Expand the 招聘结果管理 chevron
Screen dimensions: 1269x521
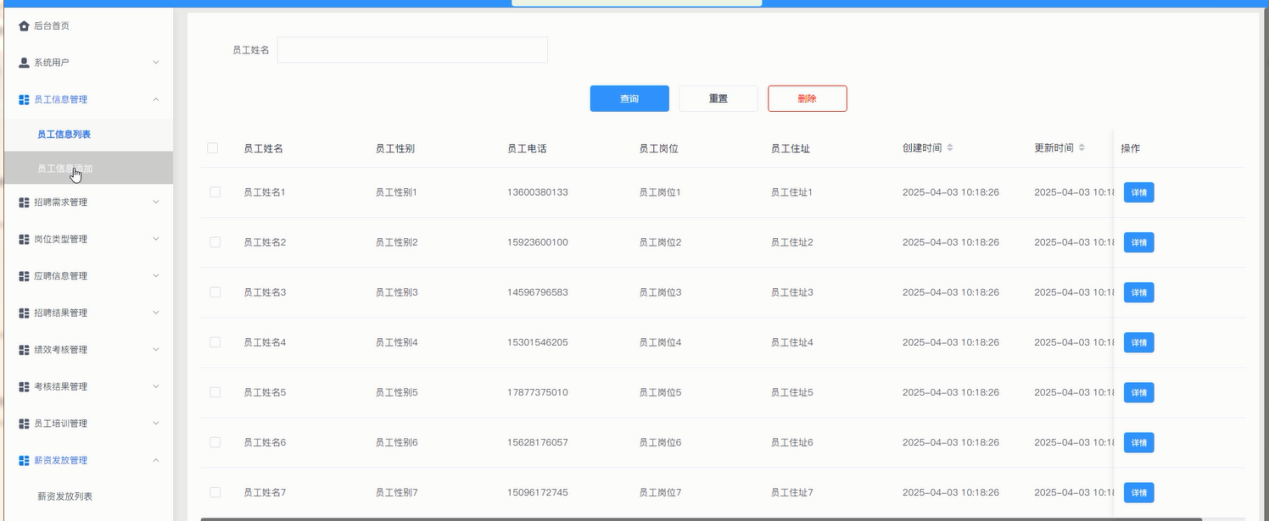point(155,313)
